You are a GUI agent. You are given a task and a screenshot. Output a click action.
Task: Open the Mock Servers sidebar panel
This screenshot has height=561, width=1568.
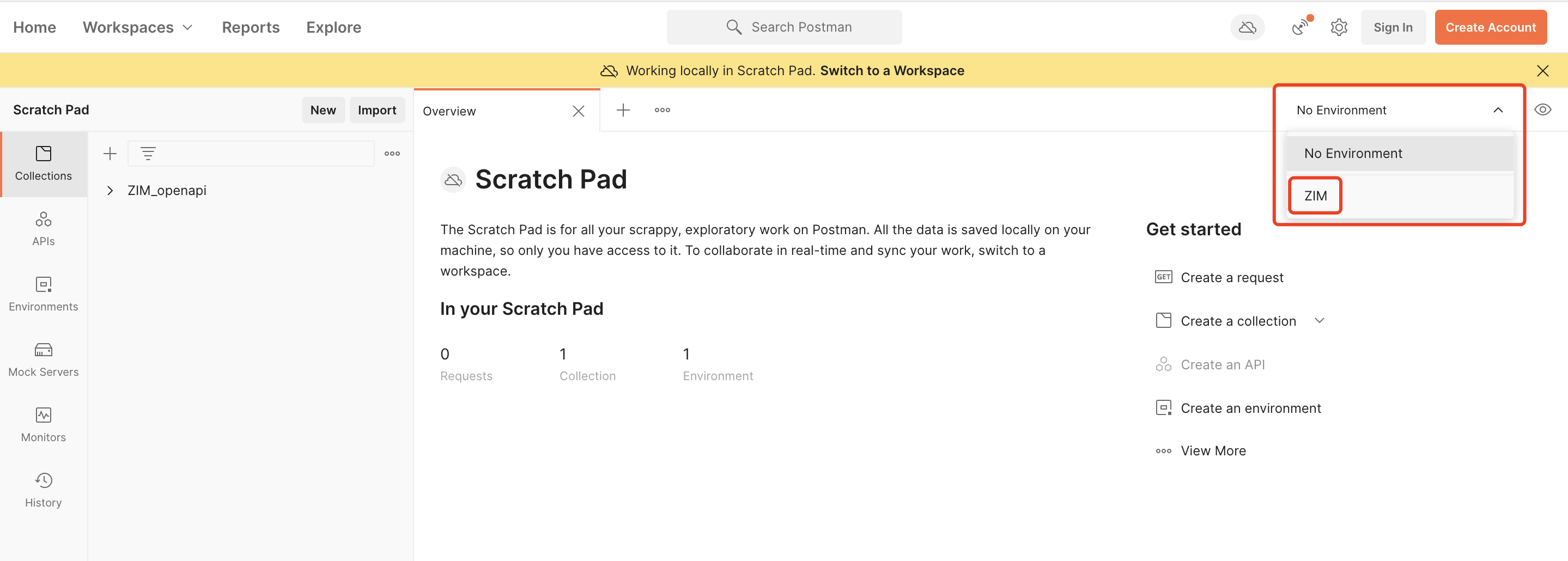[x=43, y=359]
